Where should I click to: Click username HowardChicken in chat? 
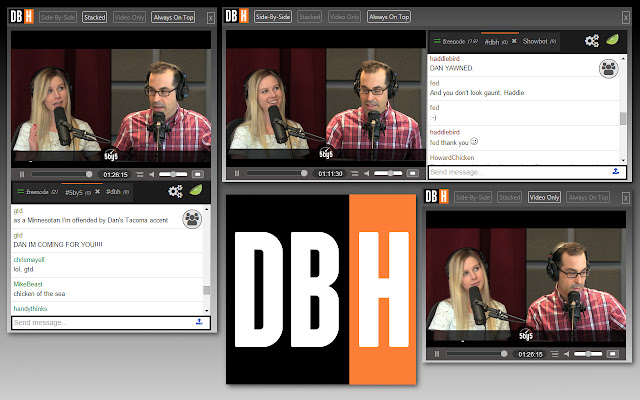tap(452, 158)
